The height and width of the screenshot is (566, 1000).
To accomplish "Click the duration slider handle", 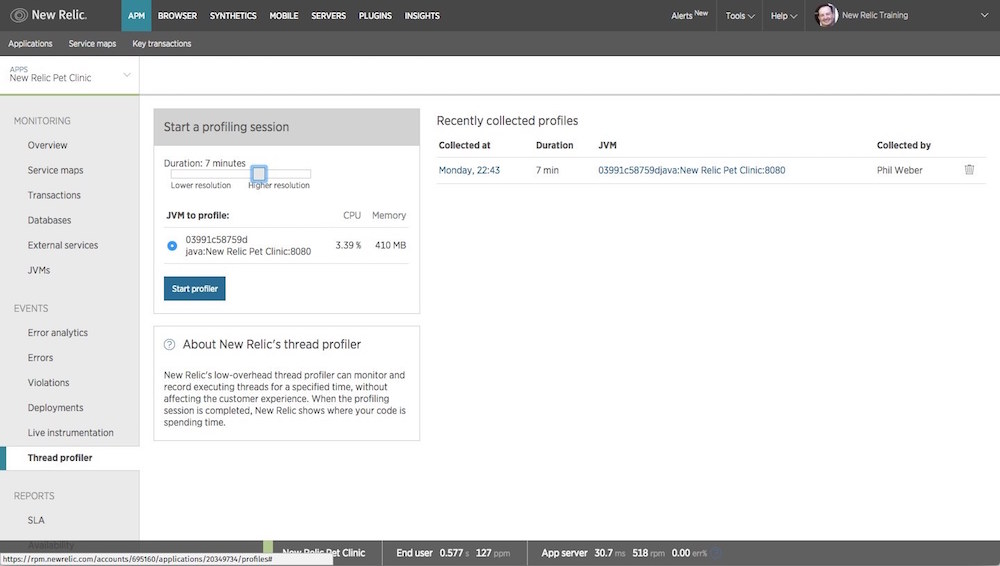I will point(259,174).
